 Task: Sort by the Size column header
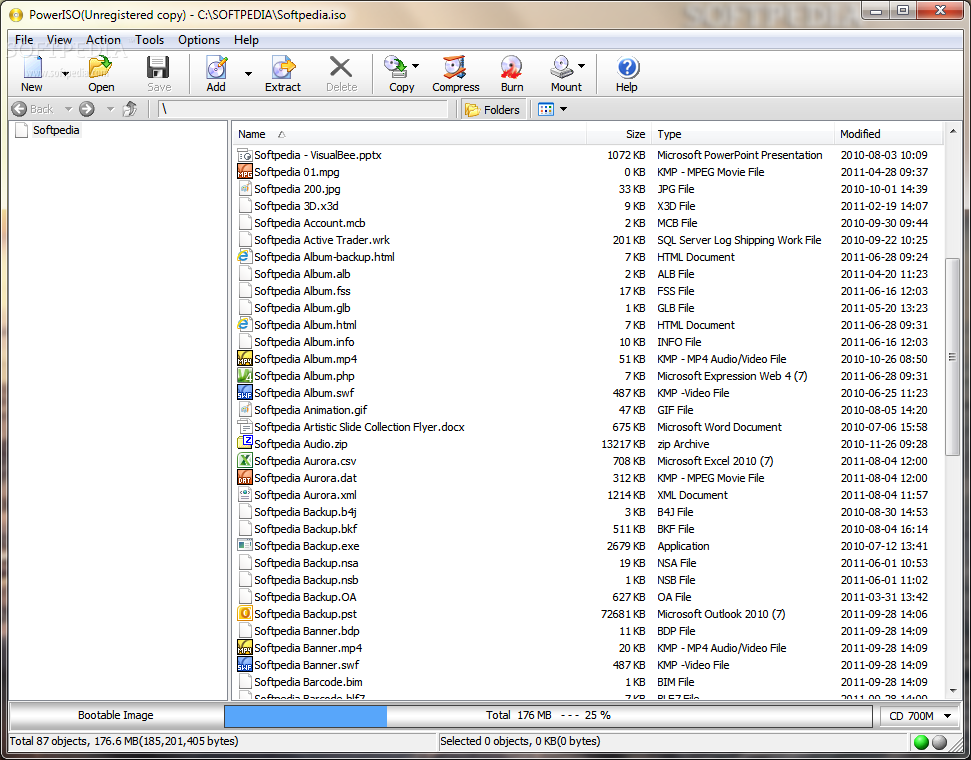click(x=619, y=134)
